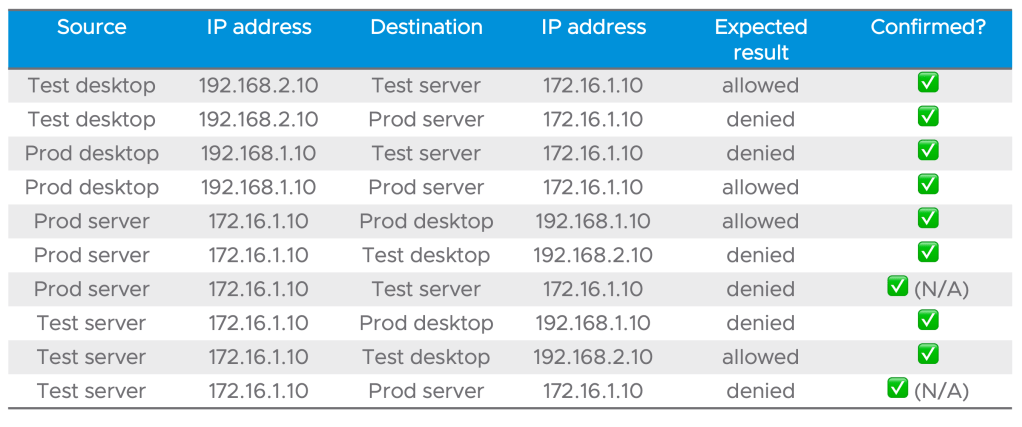Click destination IP 192.168.2.10 in a Prod server row
The width and height of the screenshot is (1022, 427).
coord(593,255)
